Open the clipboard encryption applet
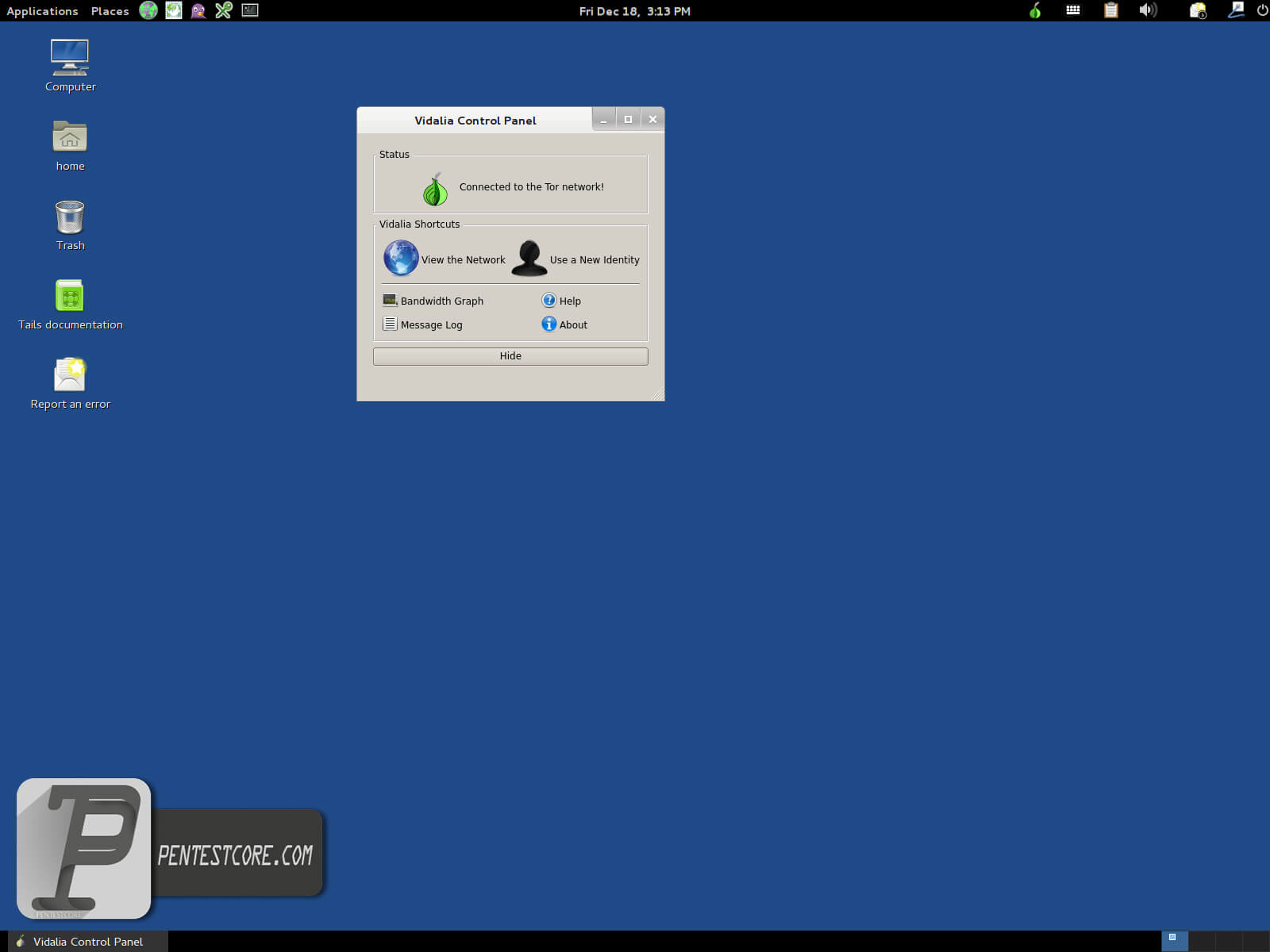This screenshot has width=1270, height=952. (x=1111, y=10)
